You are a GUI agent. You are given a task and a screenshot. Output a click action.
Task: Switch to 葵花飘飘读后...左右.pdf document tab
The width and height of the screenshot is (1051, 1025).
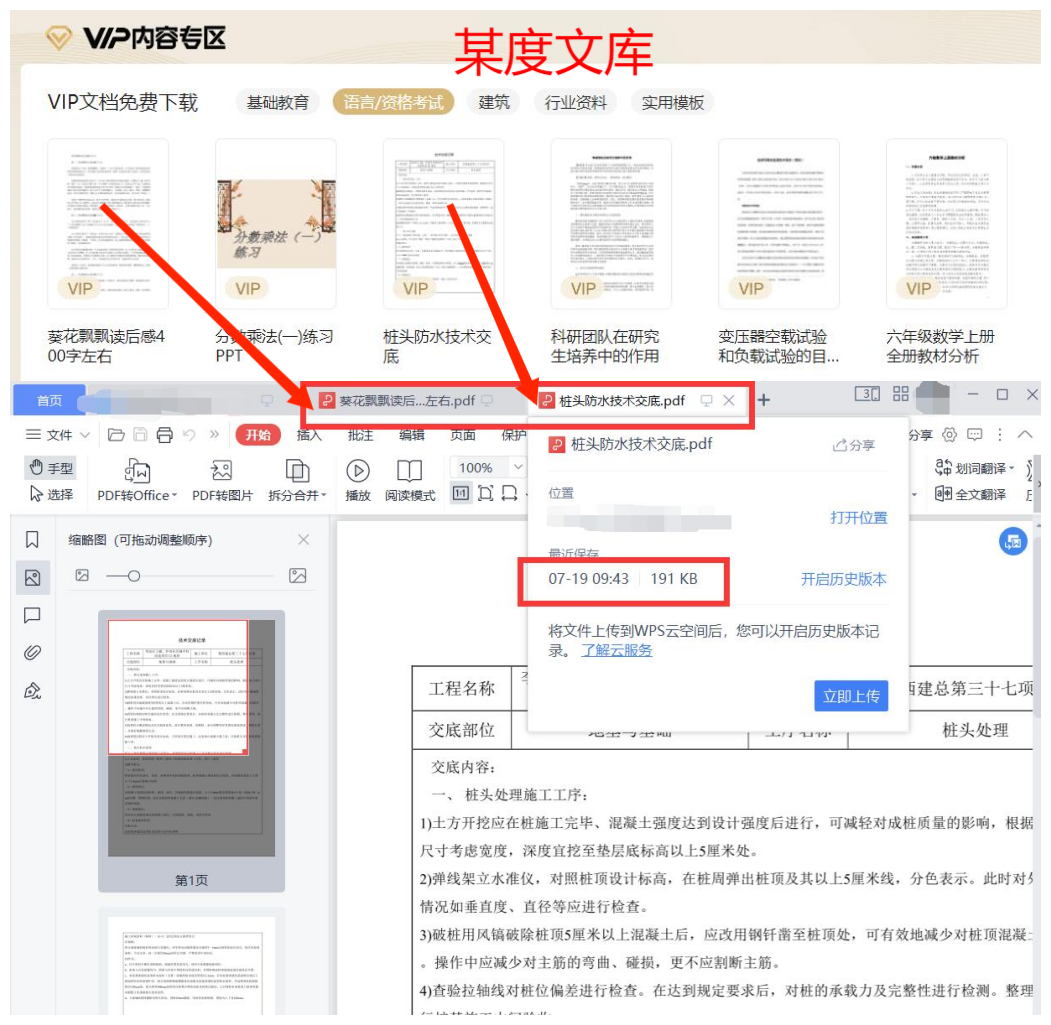(406, 401)
